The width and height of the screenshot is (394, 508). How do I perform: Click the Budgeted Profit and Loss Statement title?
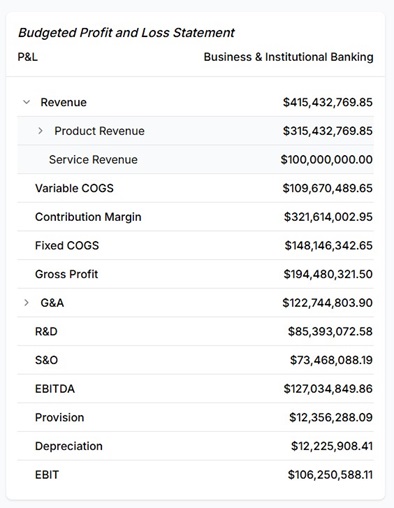(x=126, y=33)
